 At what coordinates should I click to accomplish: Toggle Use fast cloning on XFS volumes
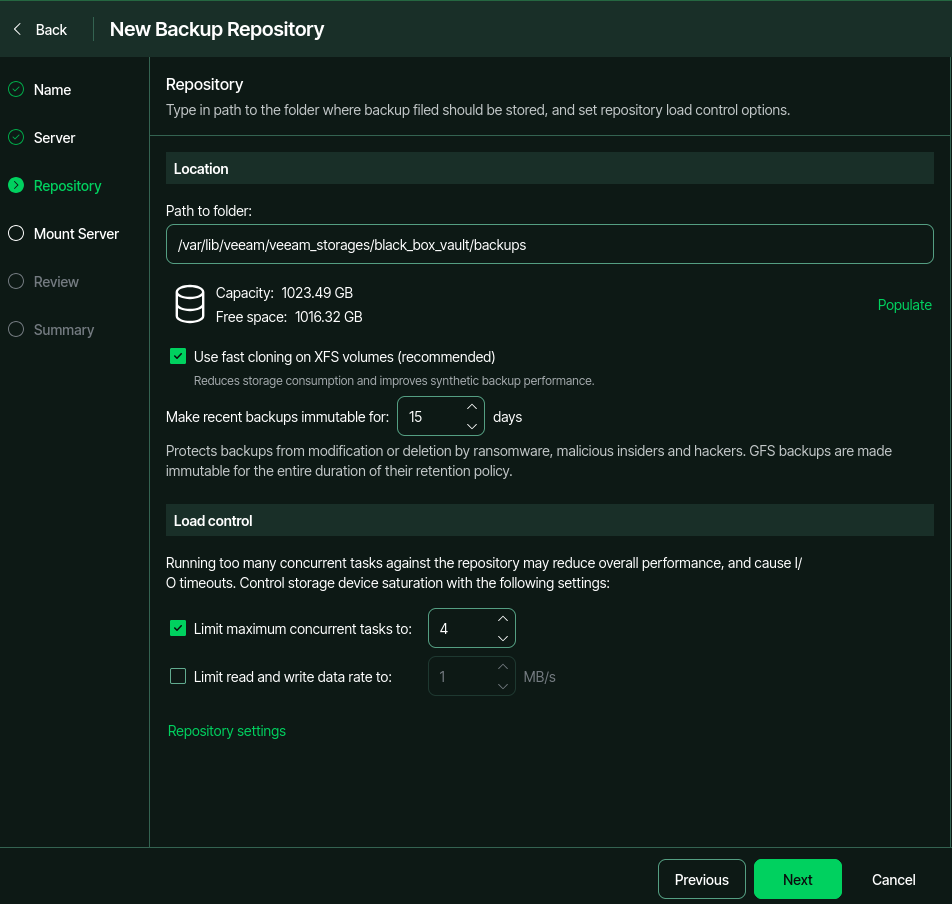(178, 356)
